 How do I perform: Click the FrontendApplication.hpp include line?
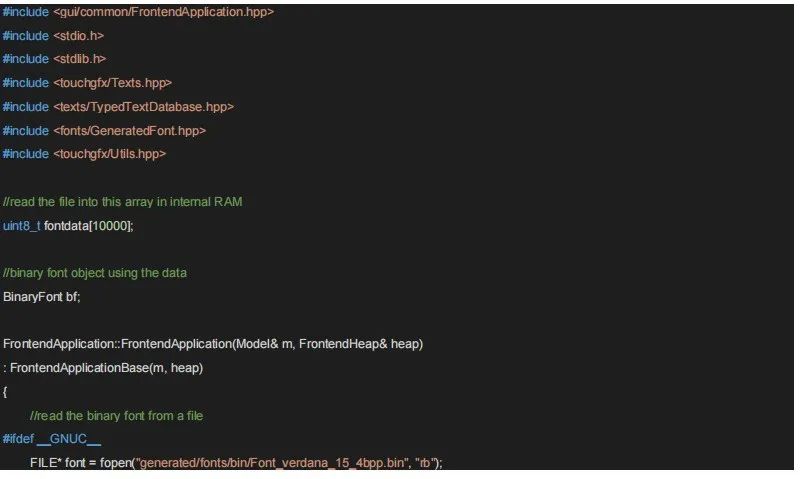(x=138, y=12)
